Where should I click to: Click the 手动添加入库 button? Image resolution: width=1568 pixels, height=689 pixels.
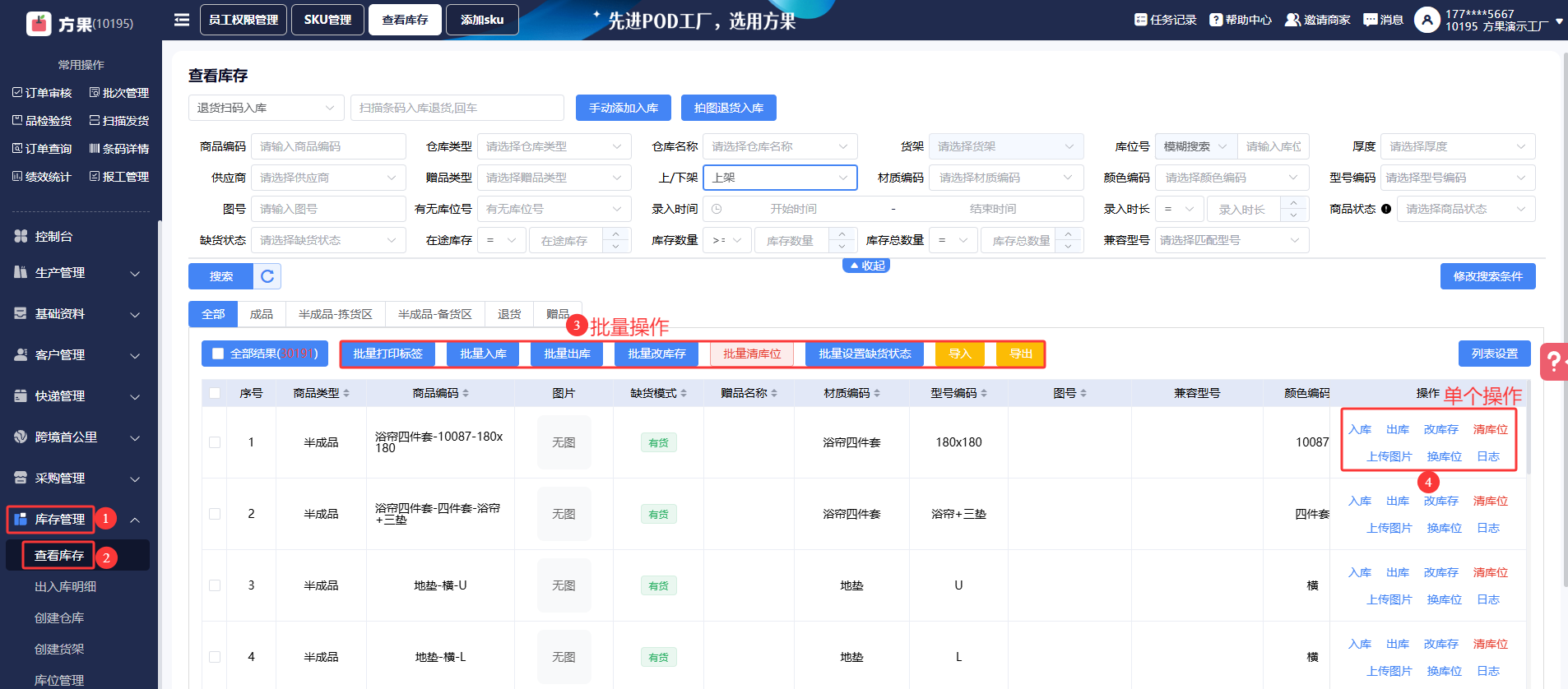point(623,108)
